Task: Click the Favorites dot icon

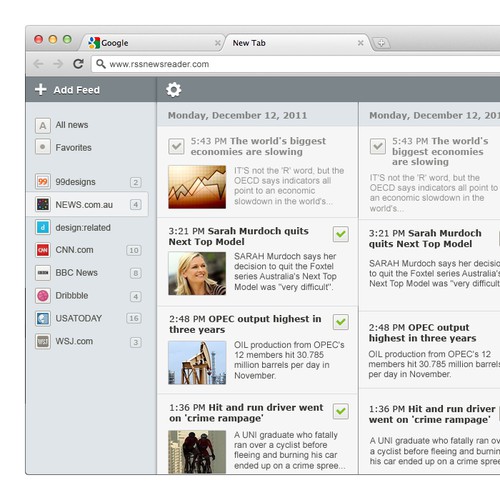Action: click(x=43, y=147)
